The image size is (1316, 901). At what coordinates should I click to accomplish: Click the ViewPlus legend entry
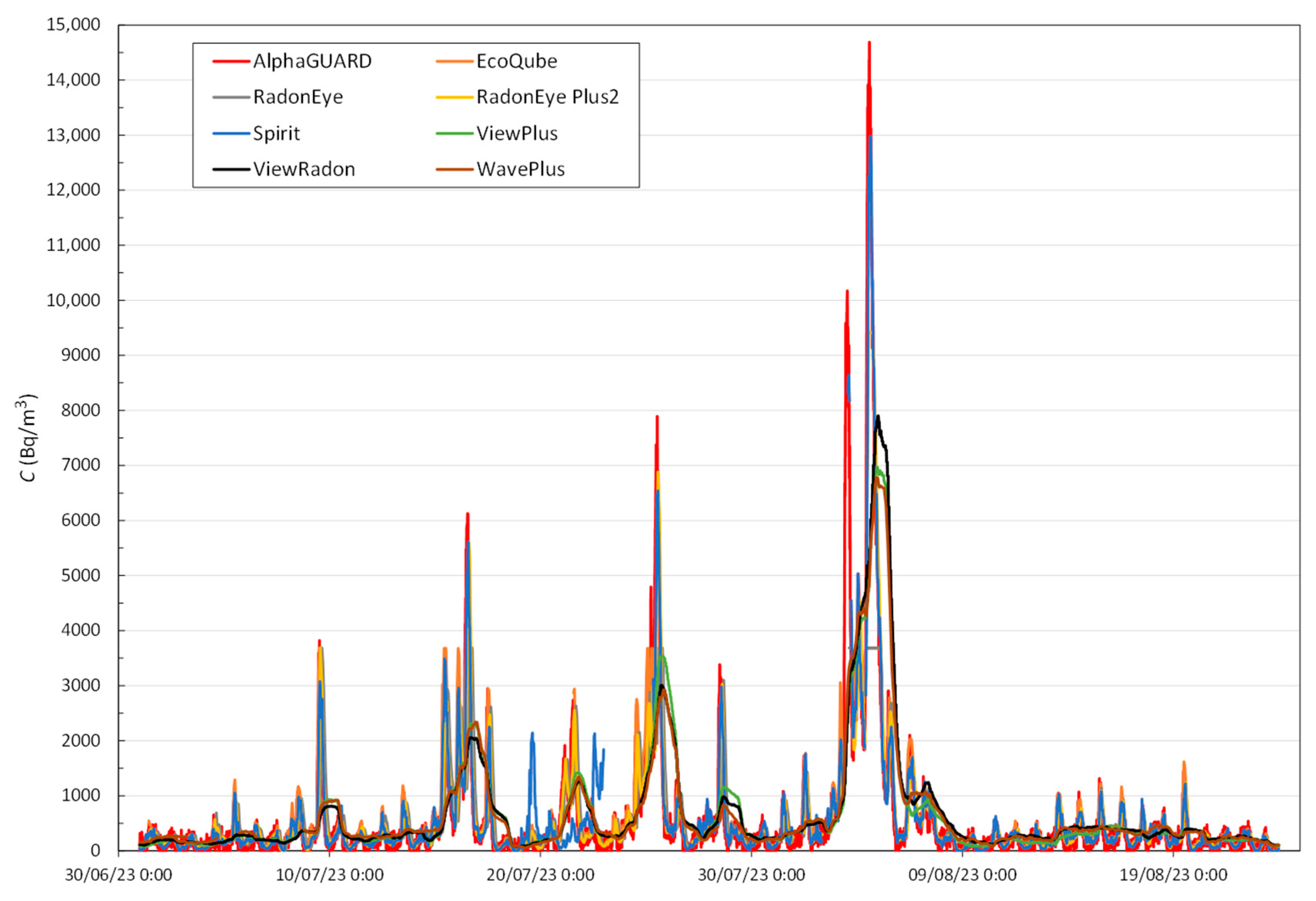click(516, 133)
